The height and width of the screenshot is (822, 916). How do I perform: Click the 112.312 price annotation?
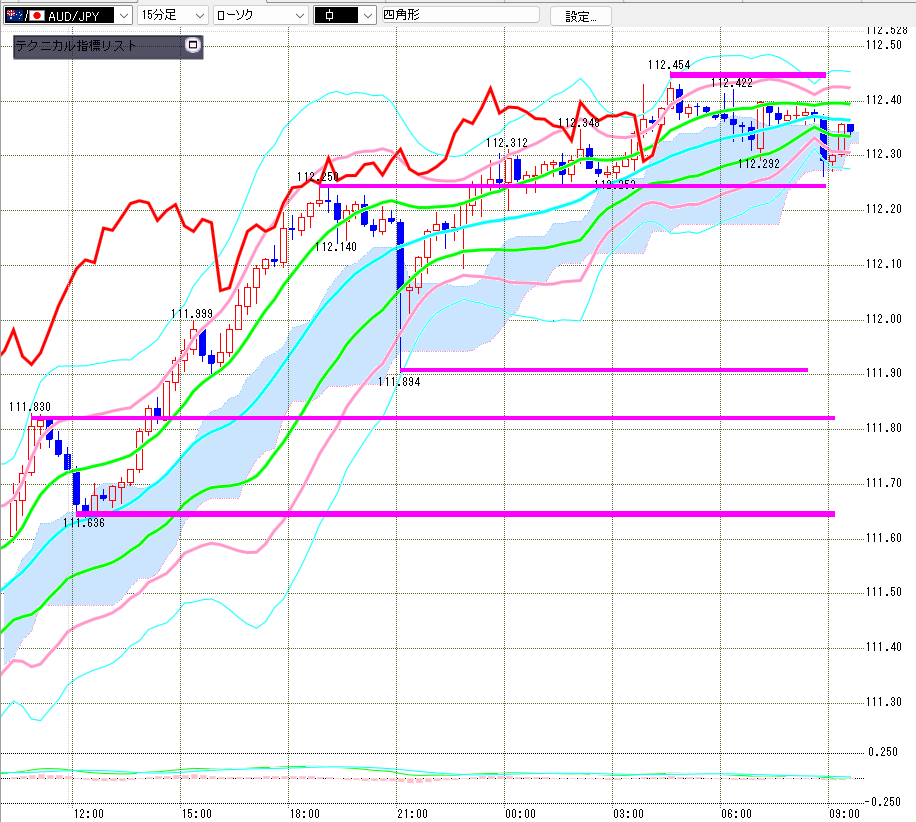pos(507,143)
